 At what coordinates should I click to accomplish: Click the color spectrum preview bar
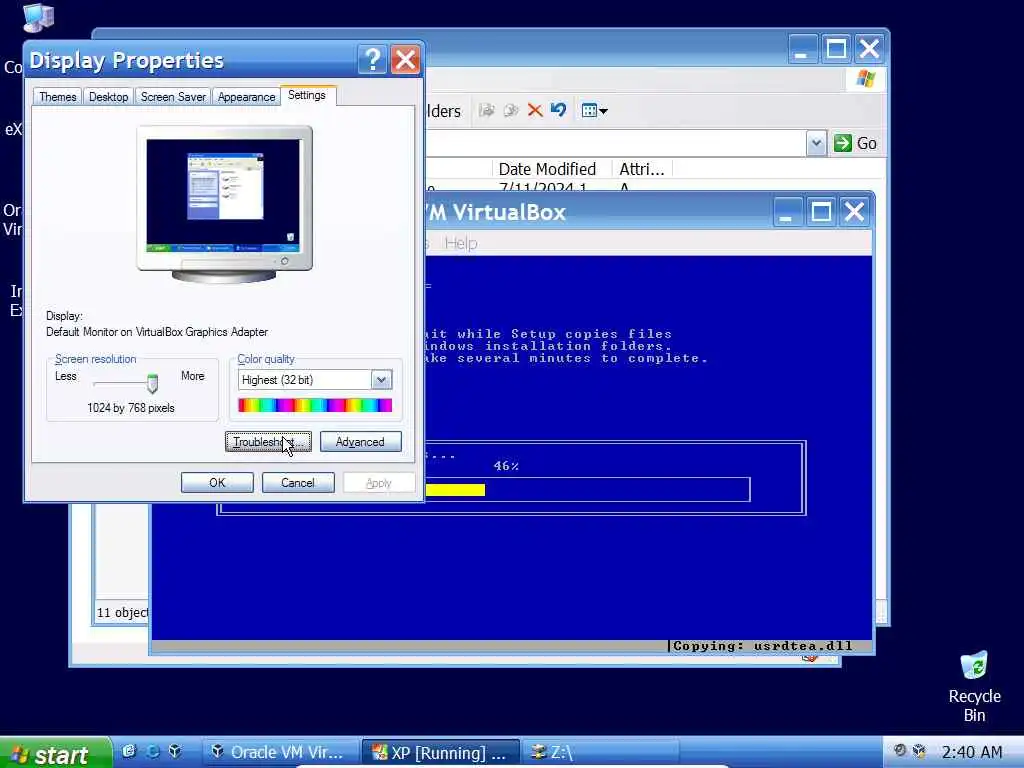click(315, 406)
